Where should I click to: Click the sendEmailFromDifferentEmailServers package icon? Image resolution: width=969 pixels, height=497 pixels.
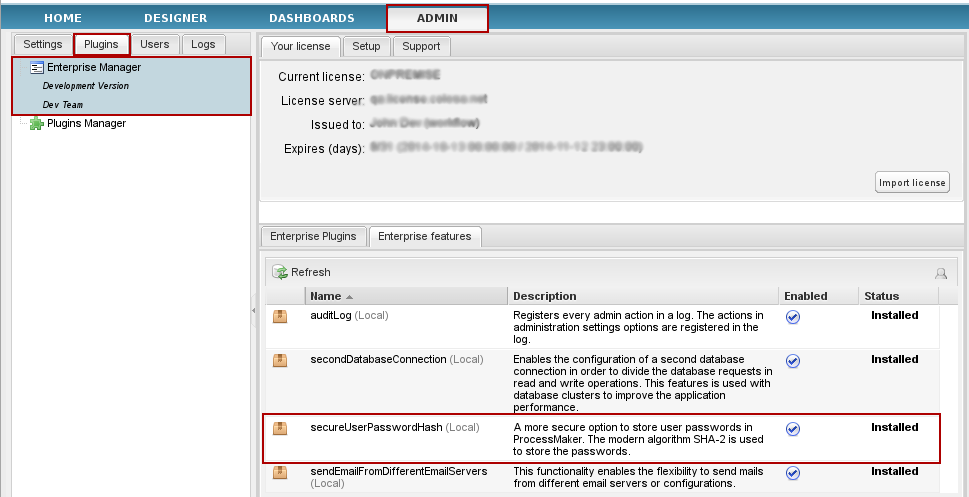point(280,472)
